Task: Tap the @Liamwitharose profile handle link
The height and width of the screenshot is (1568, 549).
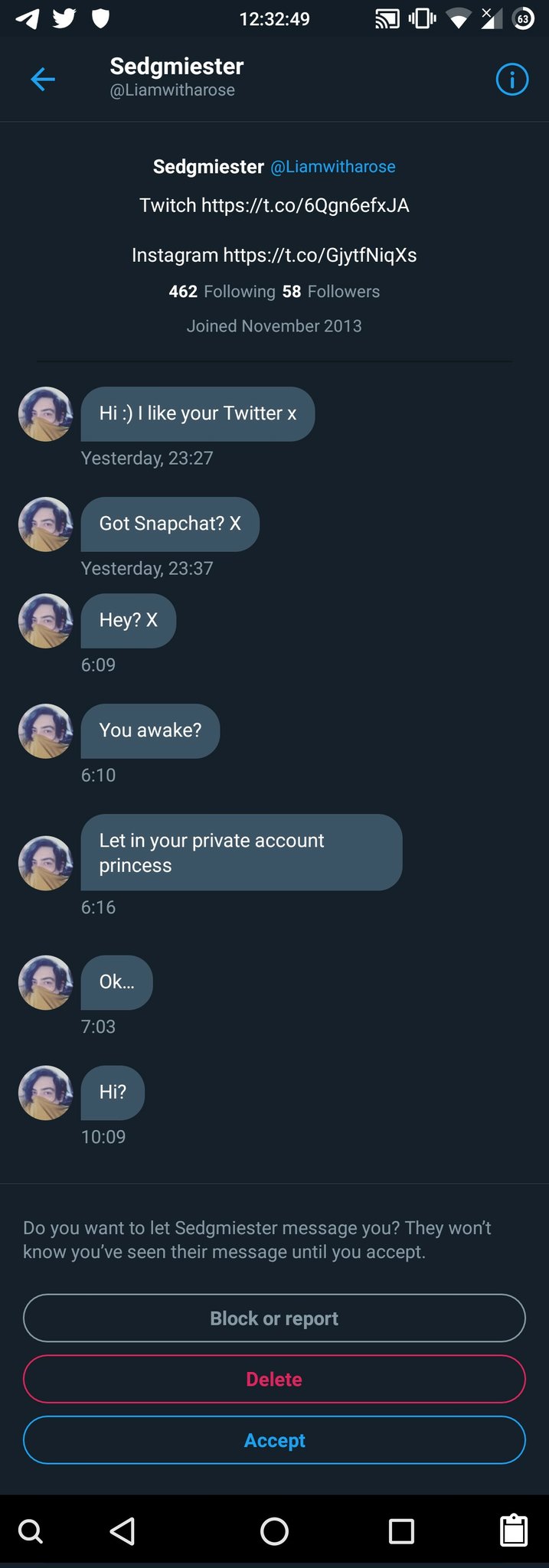Action: (333, 167)
